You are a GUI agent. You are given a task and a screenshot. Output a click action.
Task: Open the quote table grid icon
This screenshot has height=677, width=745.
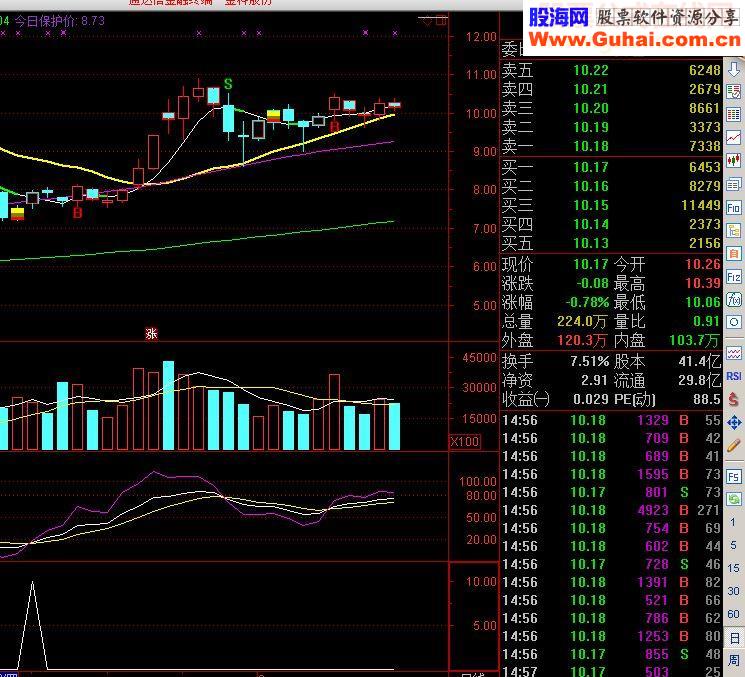(x=734, y=114)
